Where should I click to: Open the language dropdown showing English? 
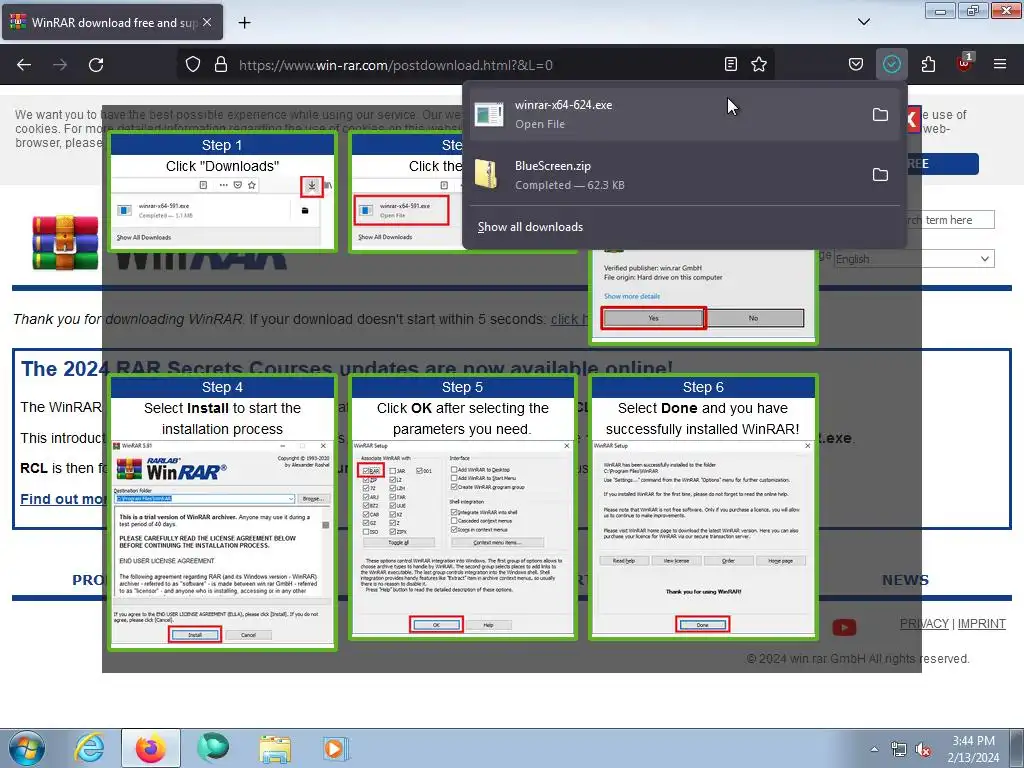[914, 259]
